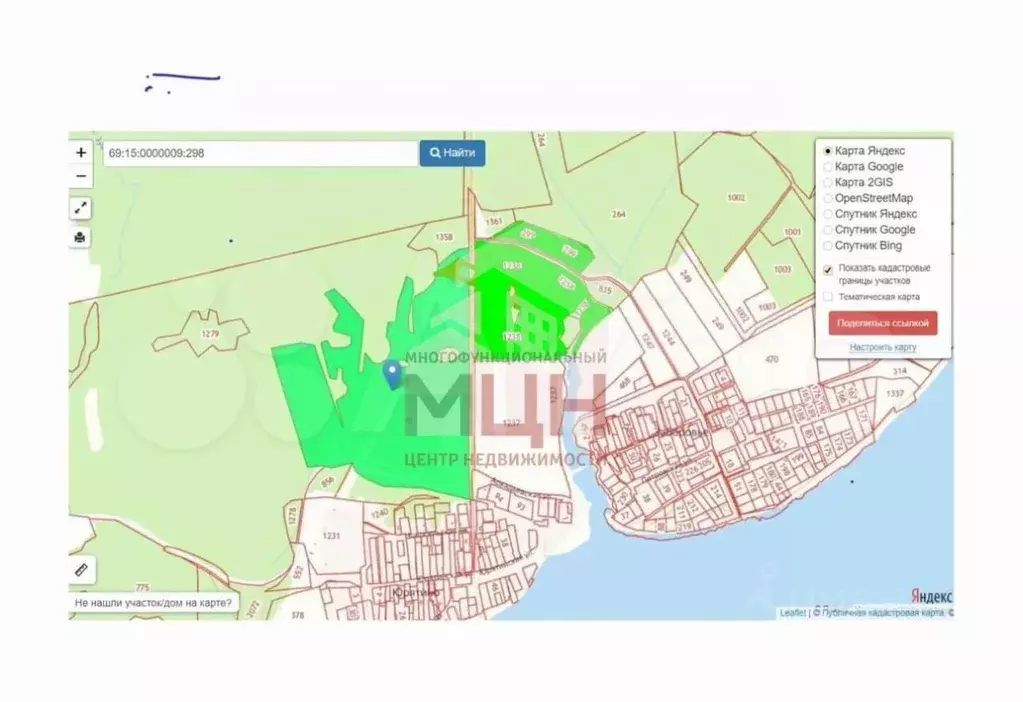This screenshot has width=1023, height=702.
Task: Click the print map icon
Action: [x=81, y=237]
